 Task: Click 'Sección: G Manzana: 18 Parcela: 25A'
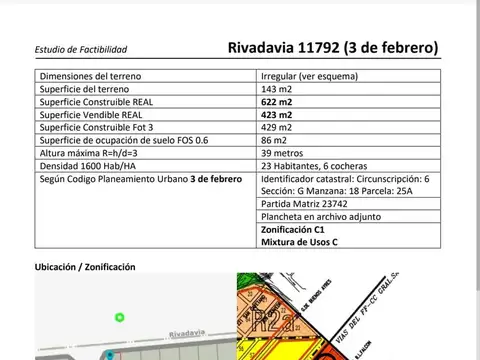(x=337, y=191)
